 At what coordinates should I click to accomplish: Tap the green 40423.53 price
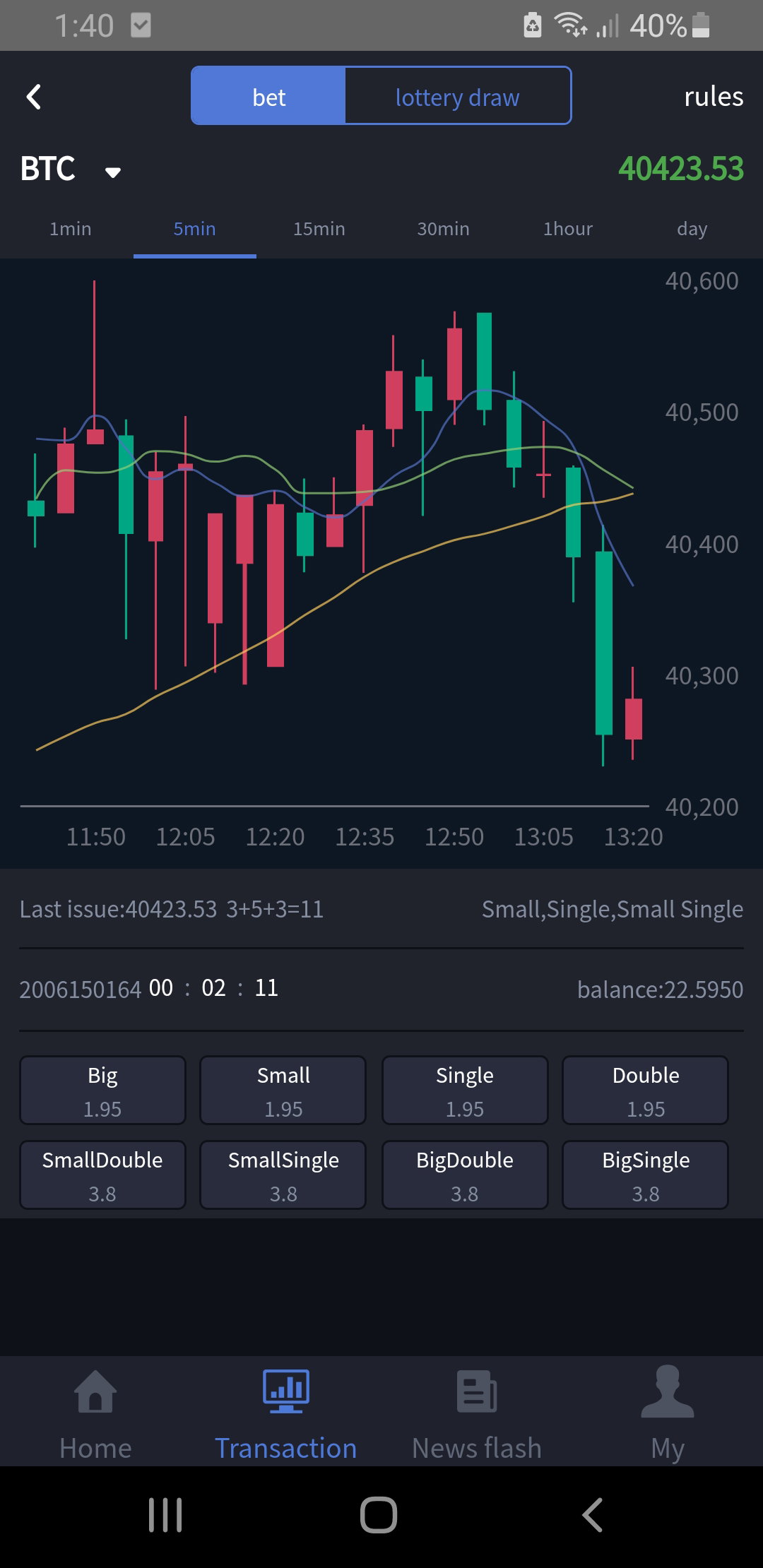click(x=681, y=169)
